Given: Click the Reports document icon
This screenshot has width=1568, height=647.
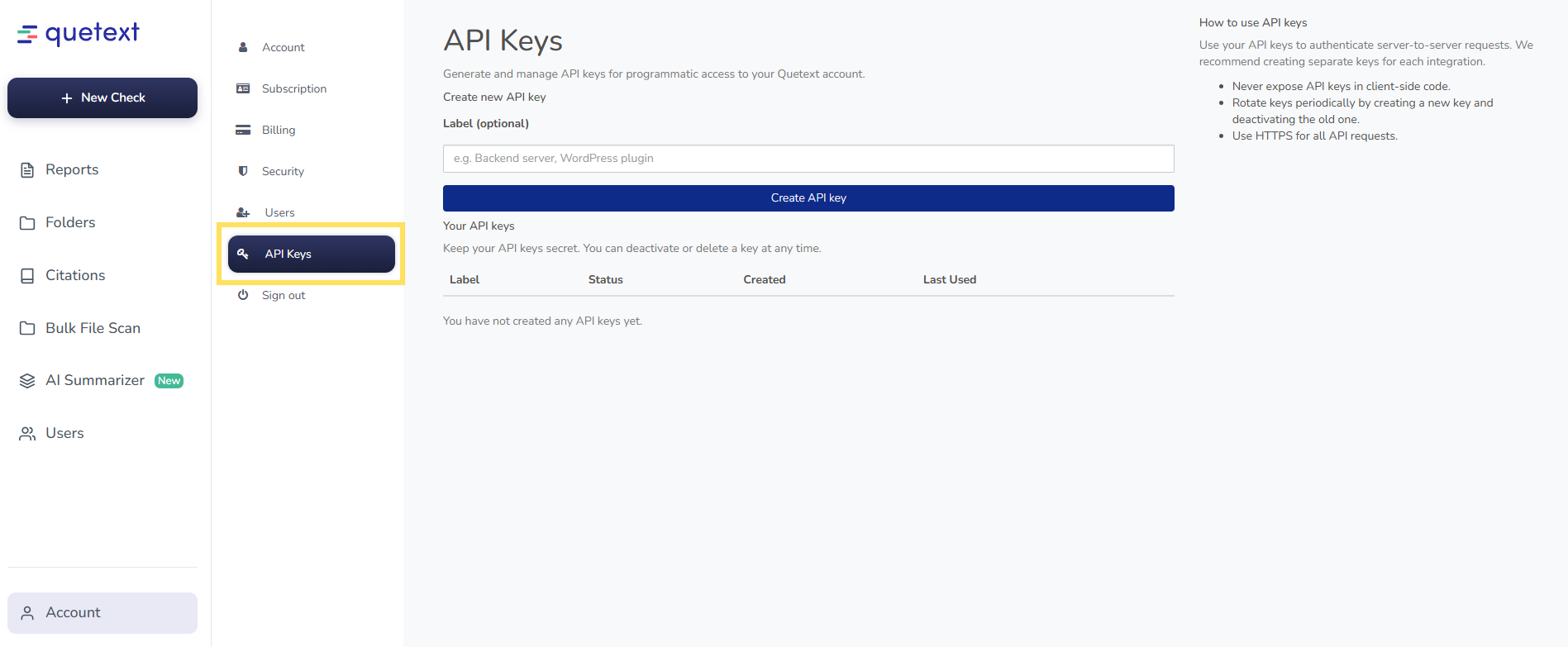Looking at the screenshot, I should point(27,170).
